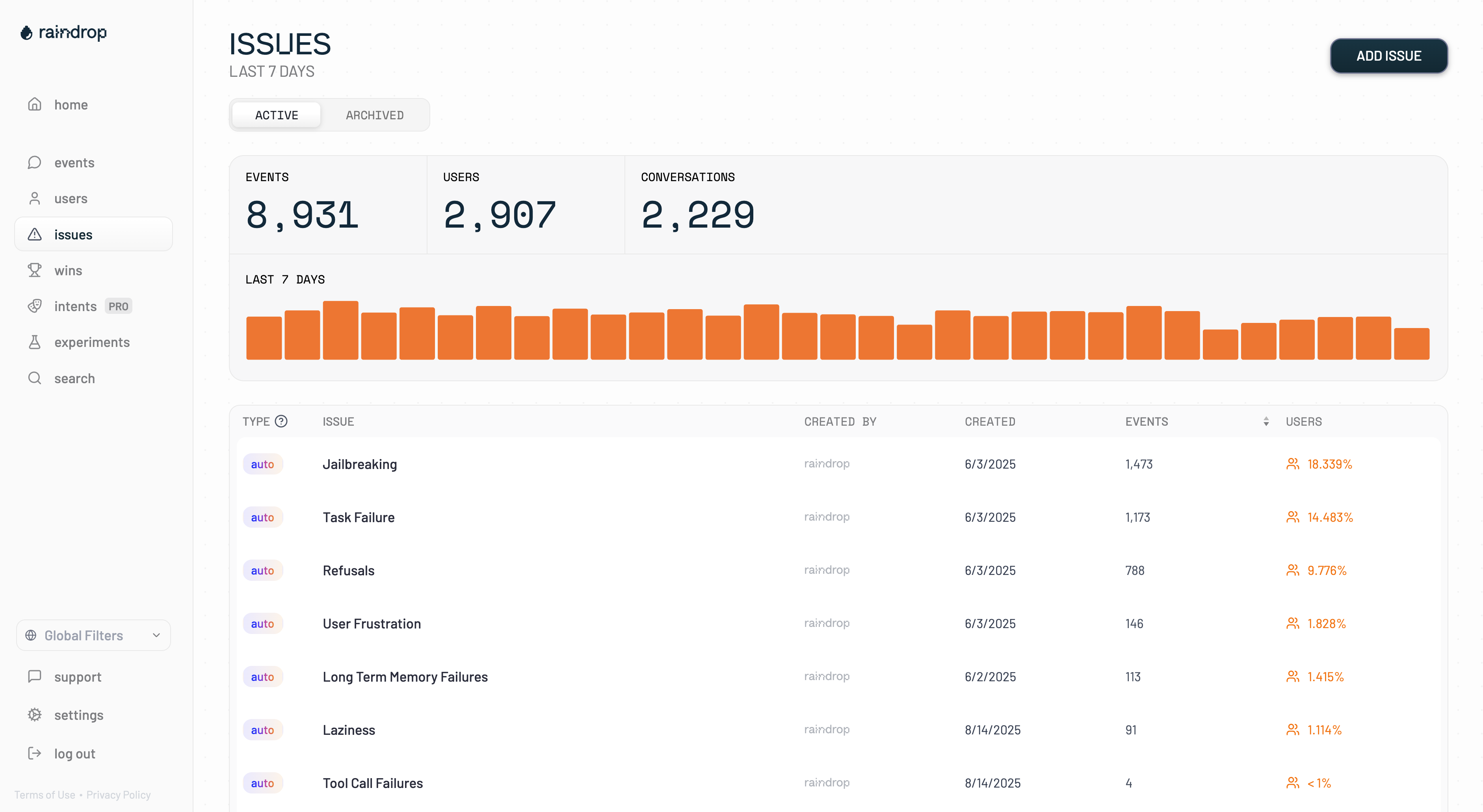
Task: Sort by the EVENTS column arrows
Action: [1266, 421]
